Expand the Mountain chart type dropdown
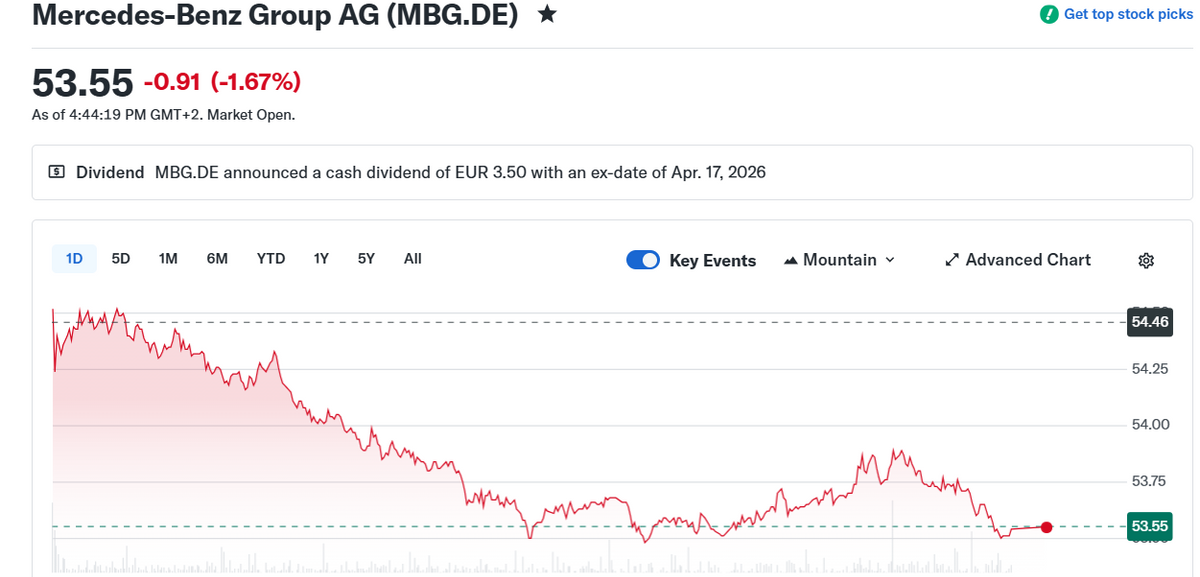 (889, 260)
